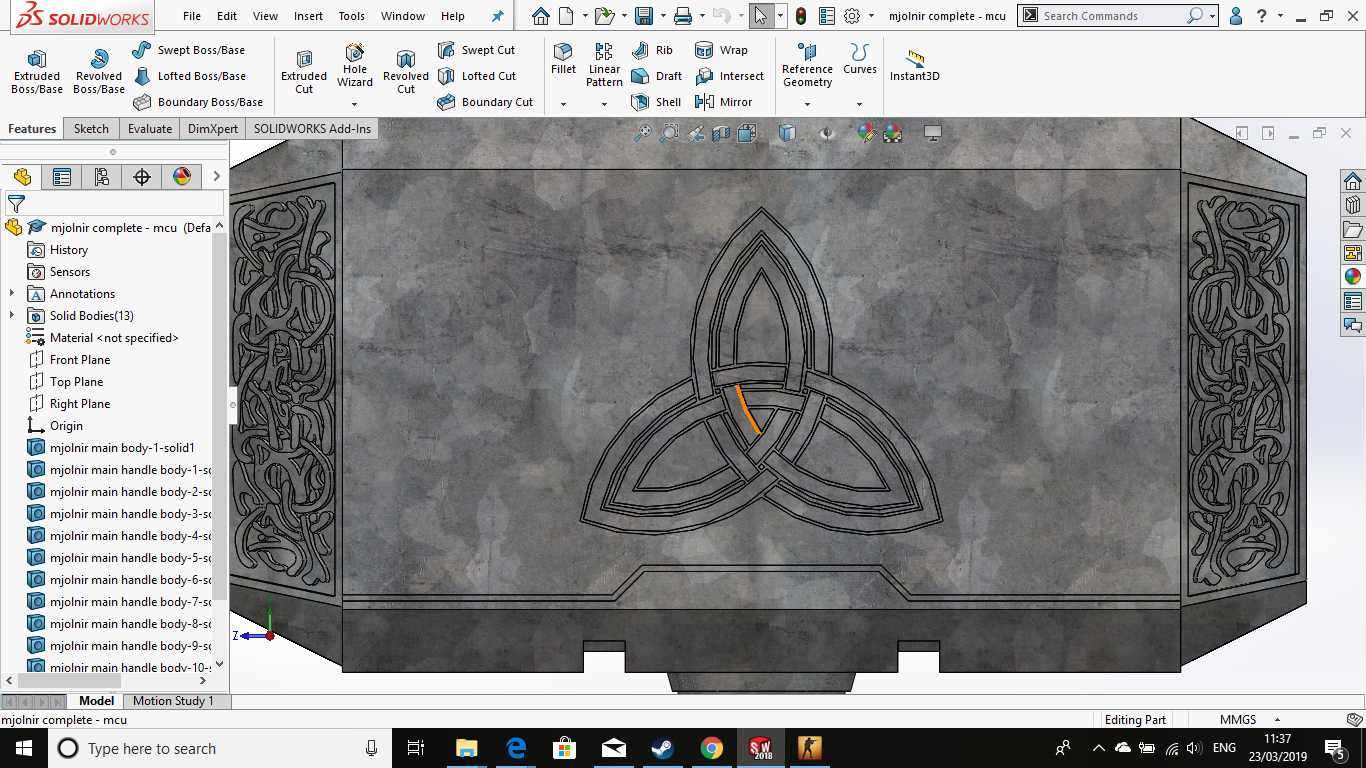Open the File menu
1366x768 pixels.
(192, 16)
